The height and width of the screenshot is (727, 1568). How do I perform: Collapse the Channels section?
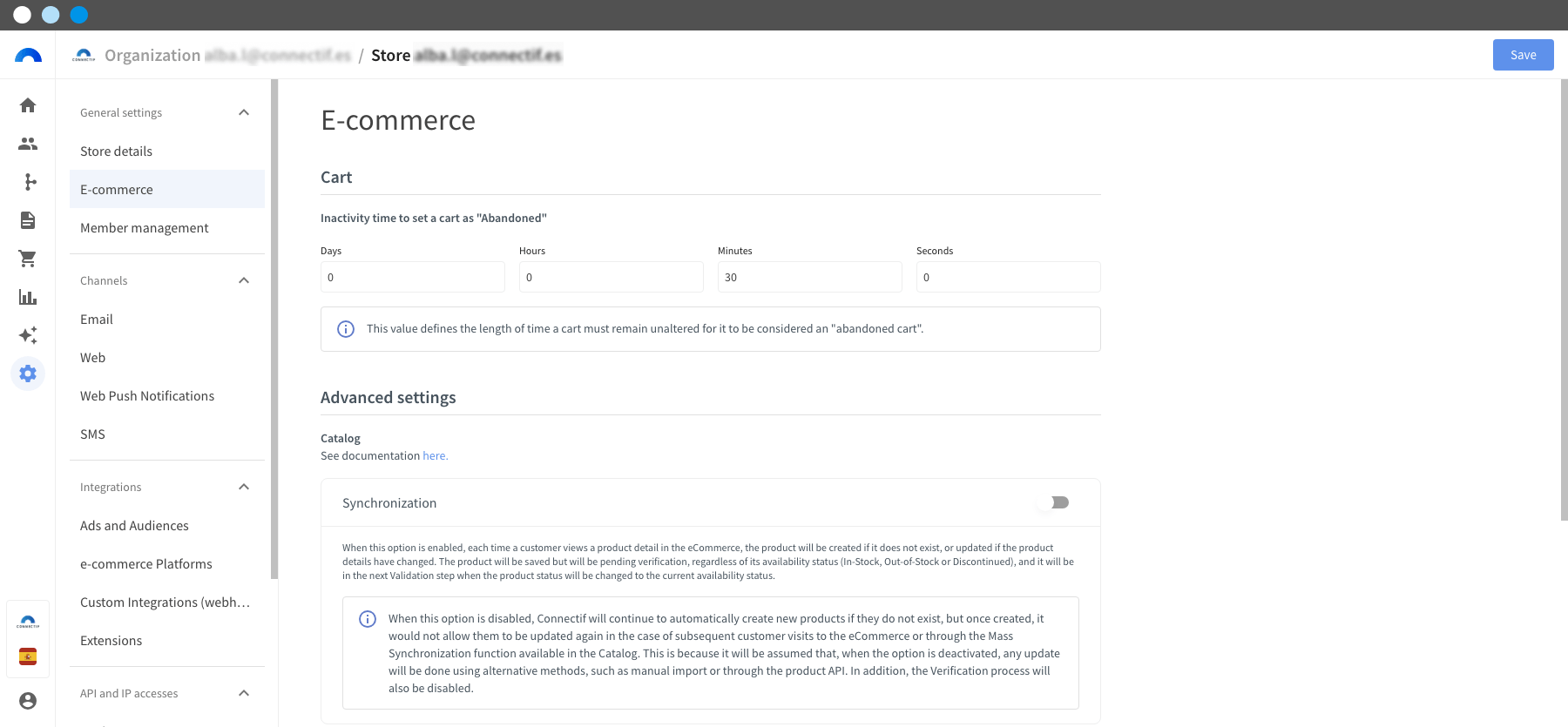(244, 280)
